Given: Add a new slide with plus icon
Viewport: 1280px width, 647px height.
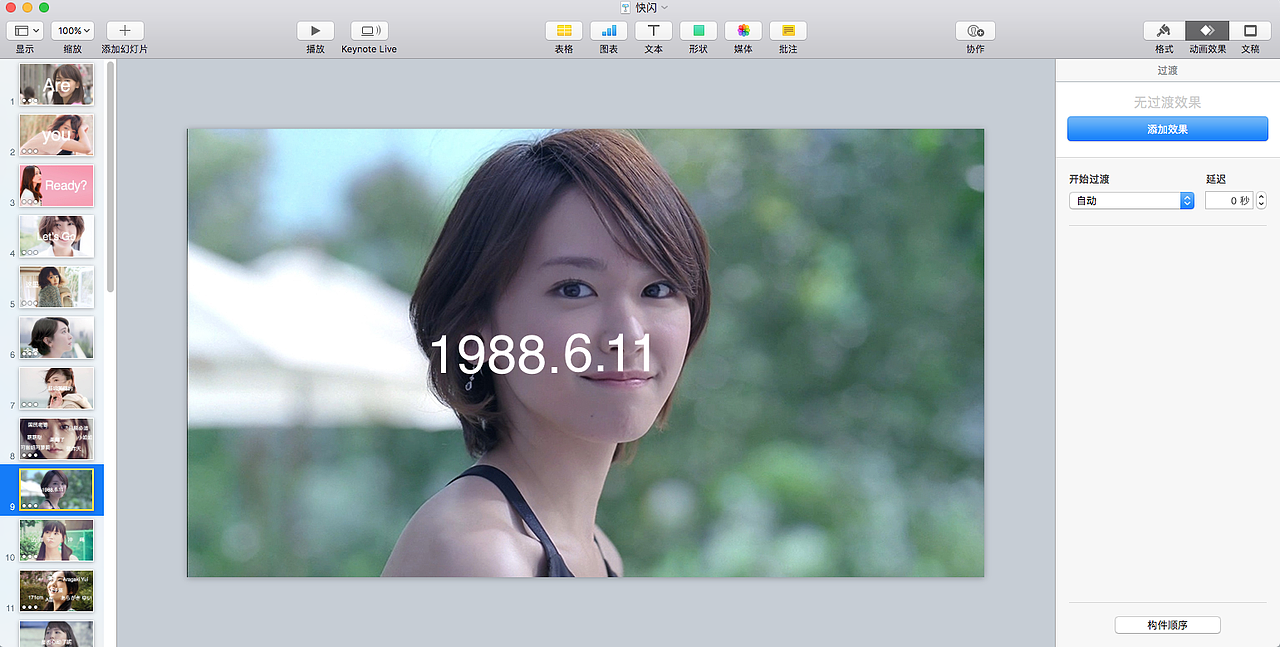Looking at the screenshot, I should pyautogui.click(x=125, y=31).
